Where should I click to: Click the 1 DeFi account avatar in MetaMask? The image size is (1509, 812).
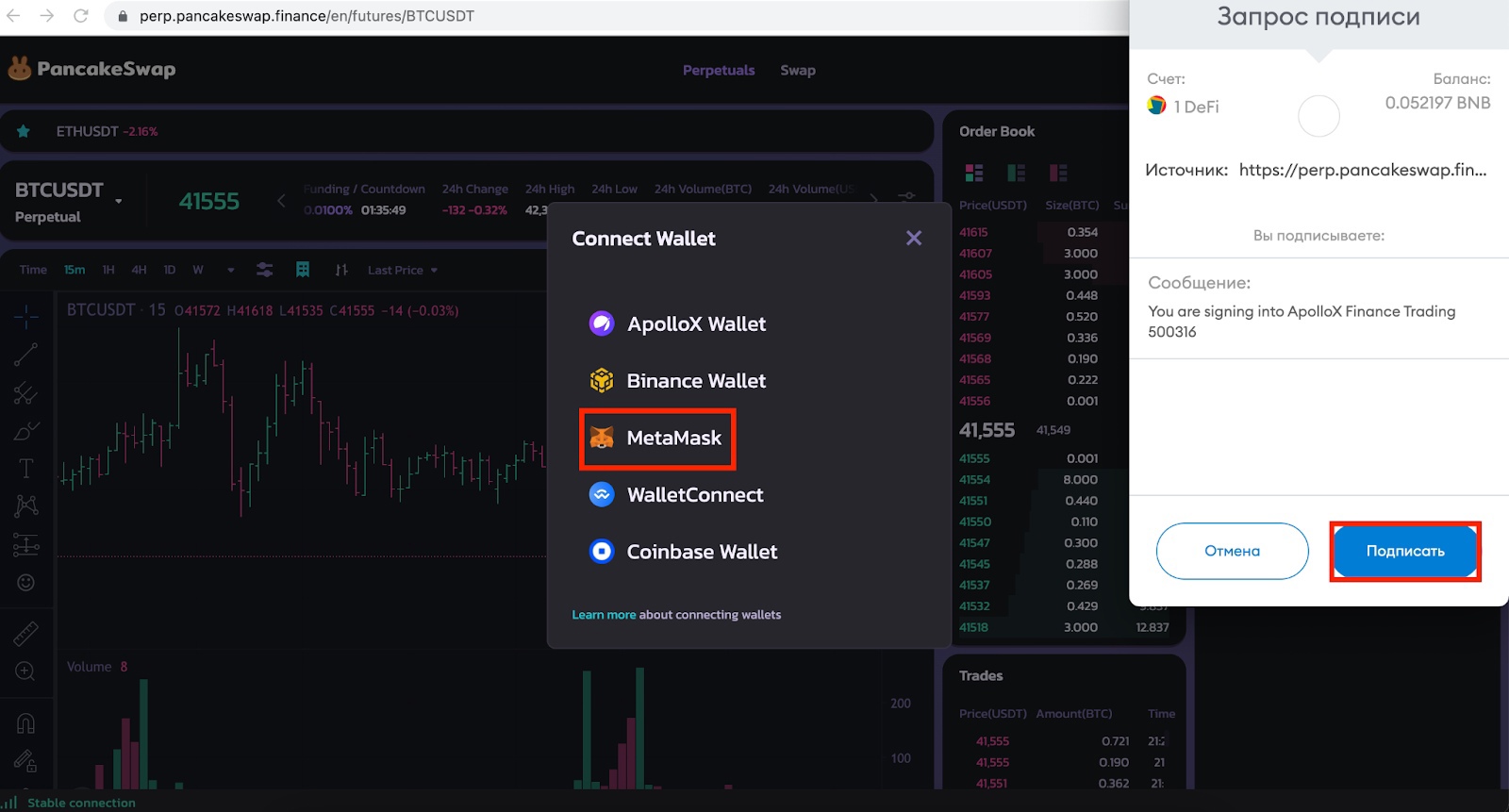(x=1157, y=106)
